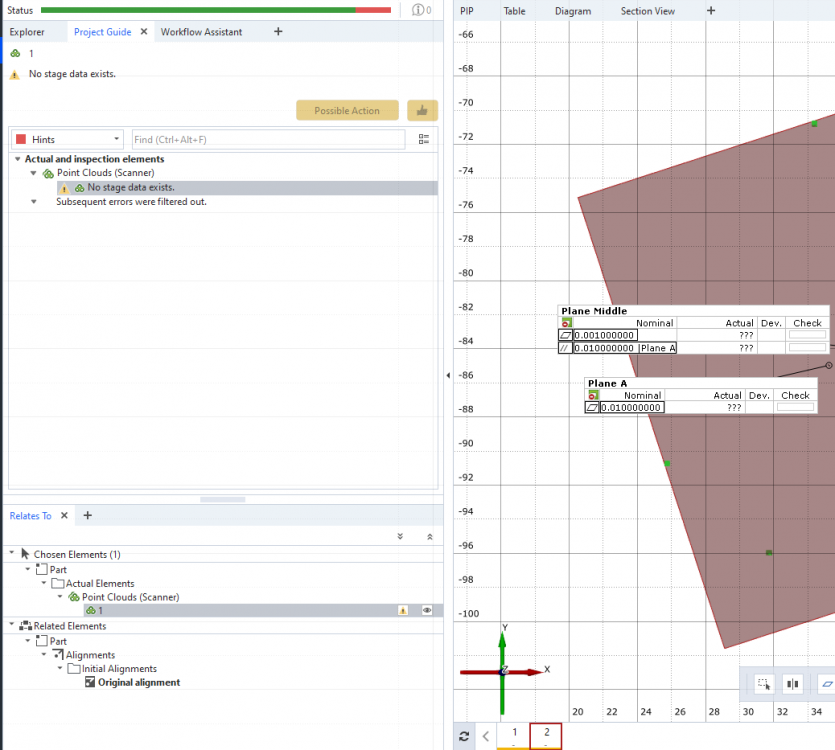Collapse the Chosen Elements section
The height and width of the screenshot is (750, 835).
12,554
